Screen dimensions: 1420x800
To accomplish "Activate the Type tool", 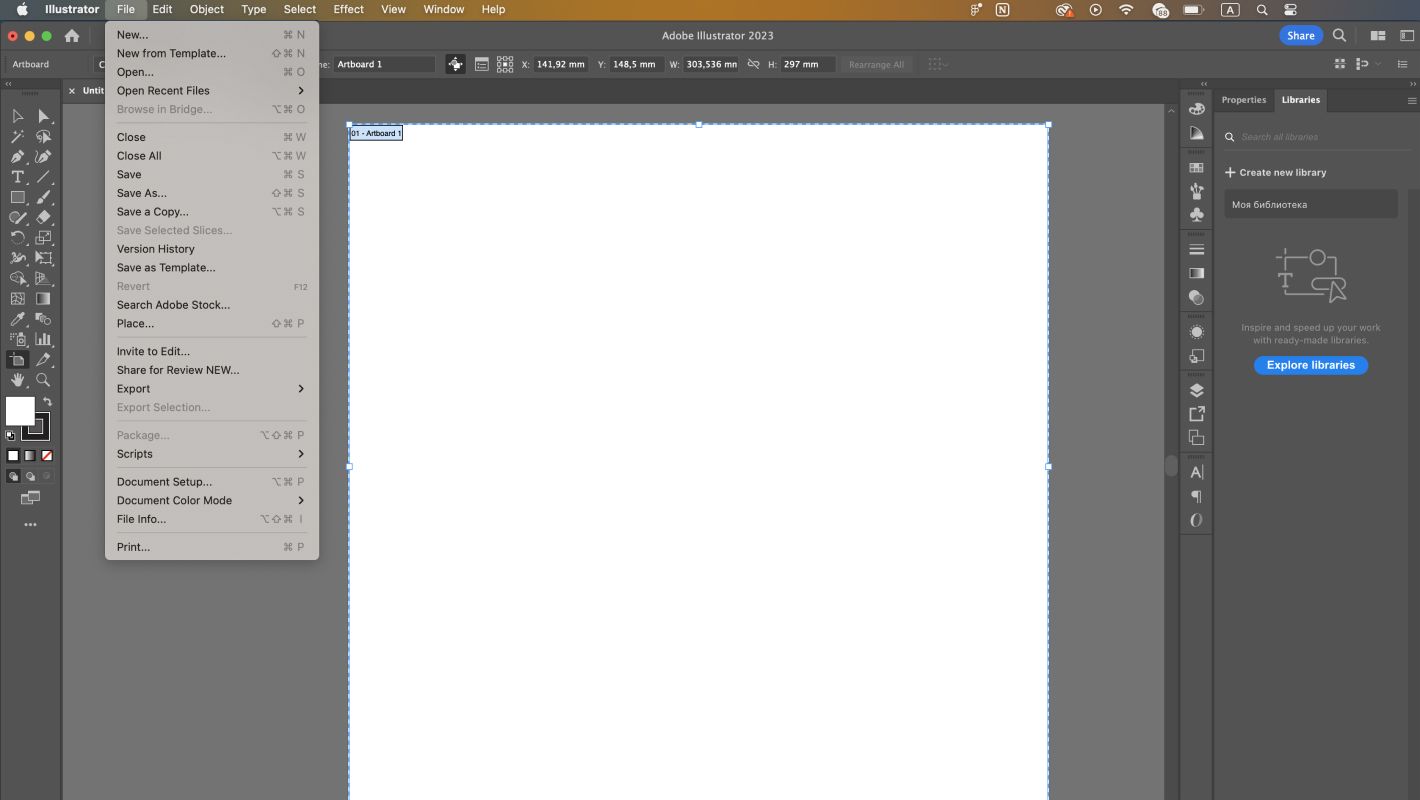I will [17, 176].
